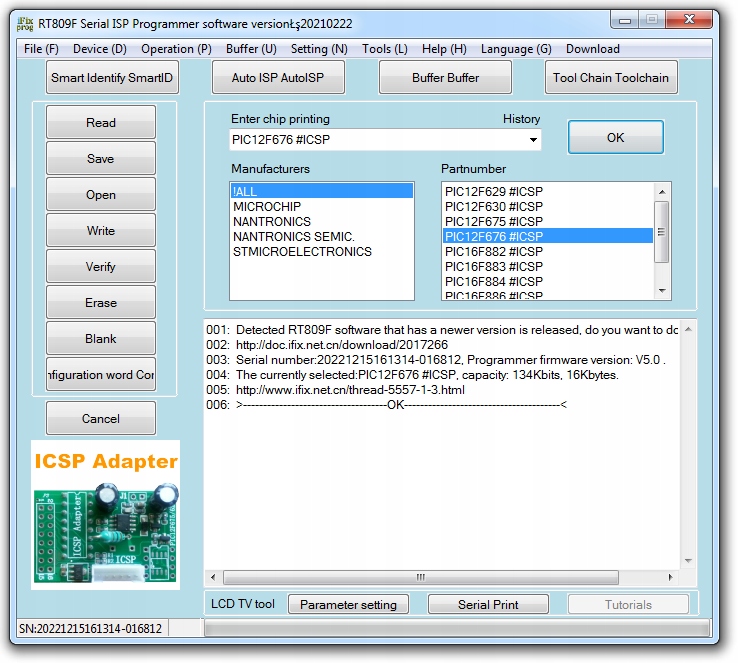The width and height of the screenshot is (739, 663).
Task: Confirm chip selection with OK button
Action: [x=616, y=137]
